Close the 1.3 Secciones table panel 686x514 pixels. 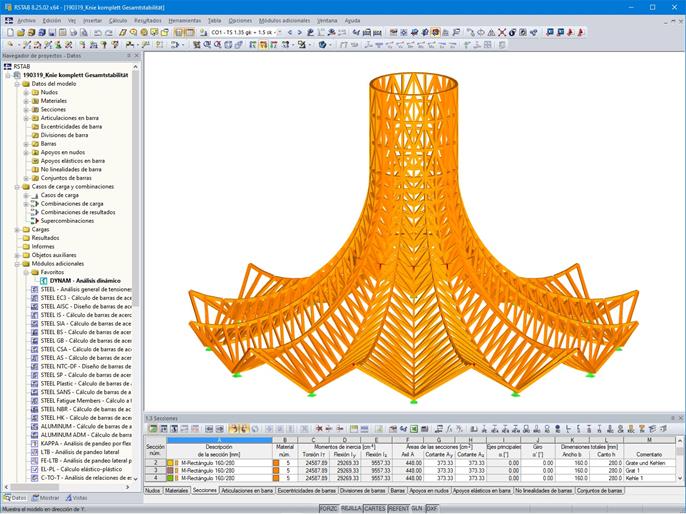coord(681,418)
